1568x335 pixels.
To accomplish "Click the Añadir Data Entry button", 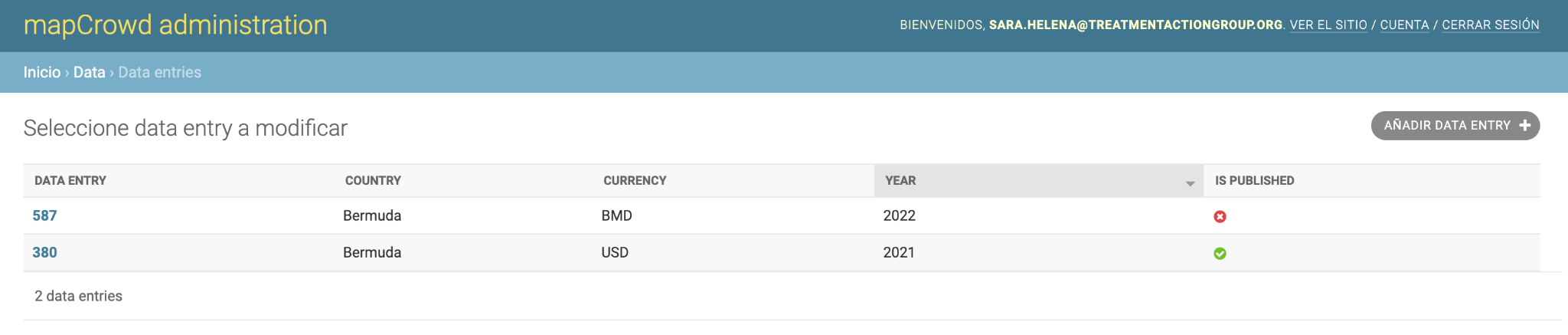I will click(x=1455, y=126).
